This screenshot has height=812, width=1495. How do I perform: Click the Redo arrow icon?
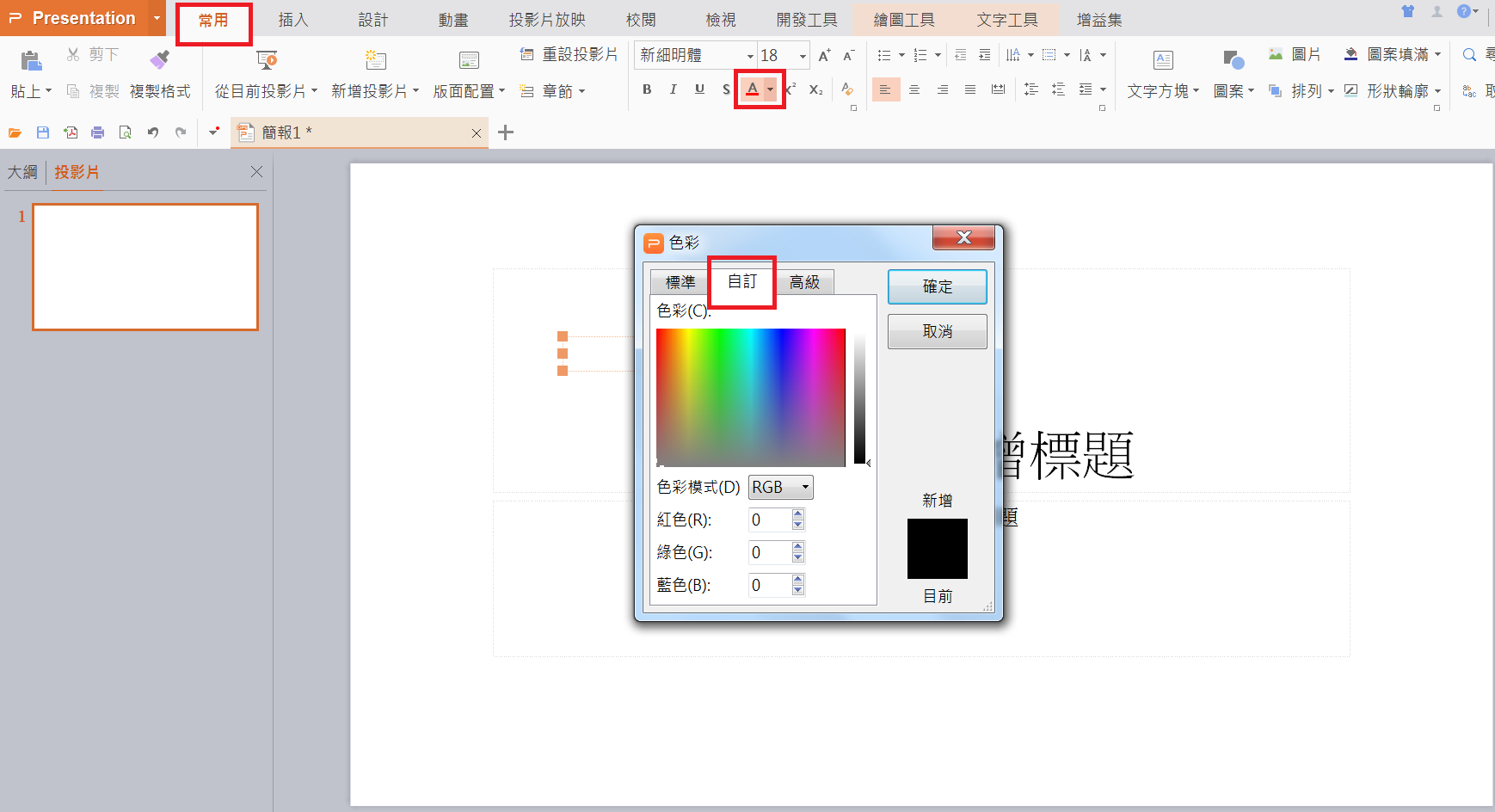pos(180,132)
